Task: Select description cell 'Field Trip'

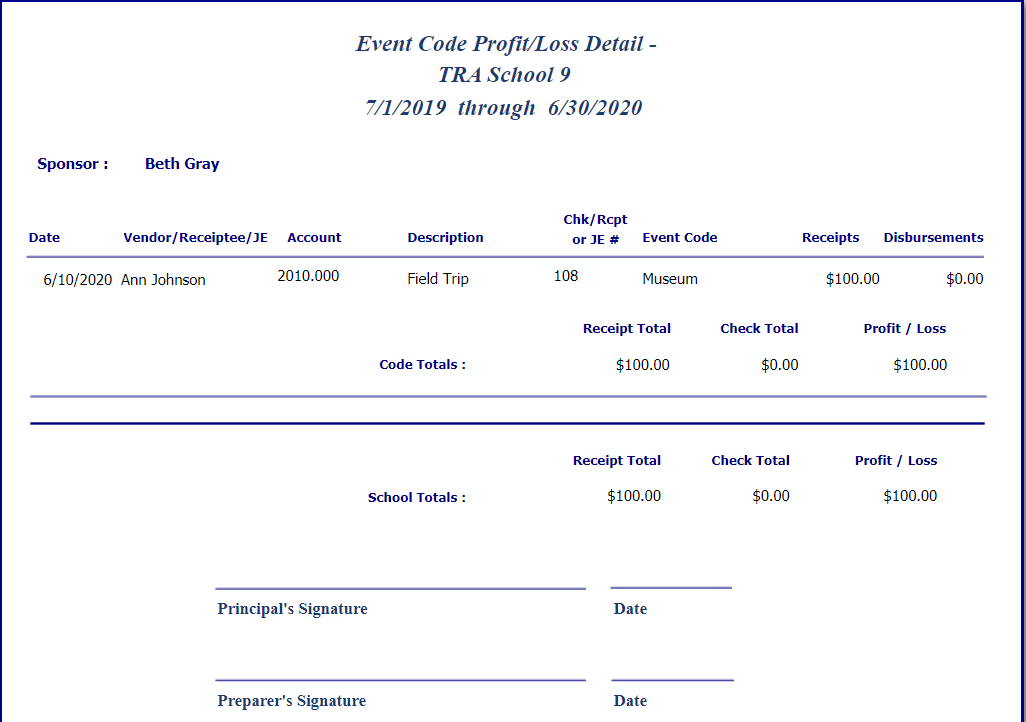Action: 438,279
